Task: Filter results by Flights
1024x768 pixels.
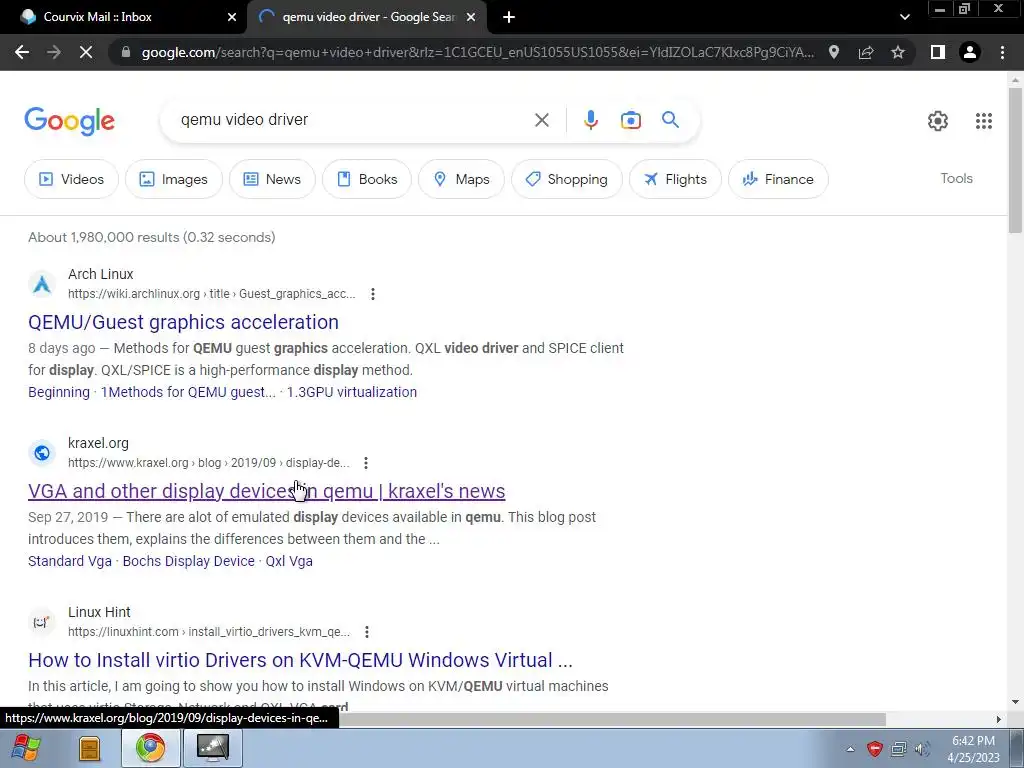Action: 675,179
